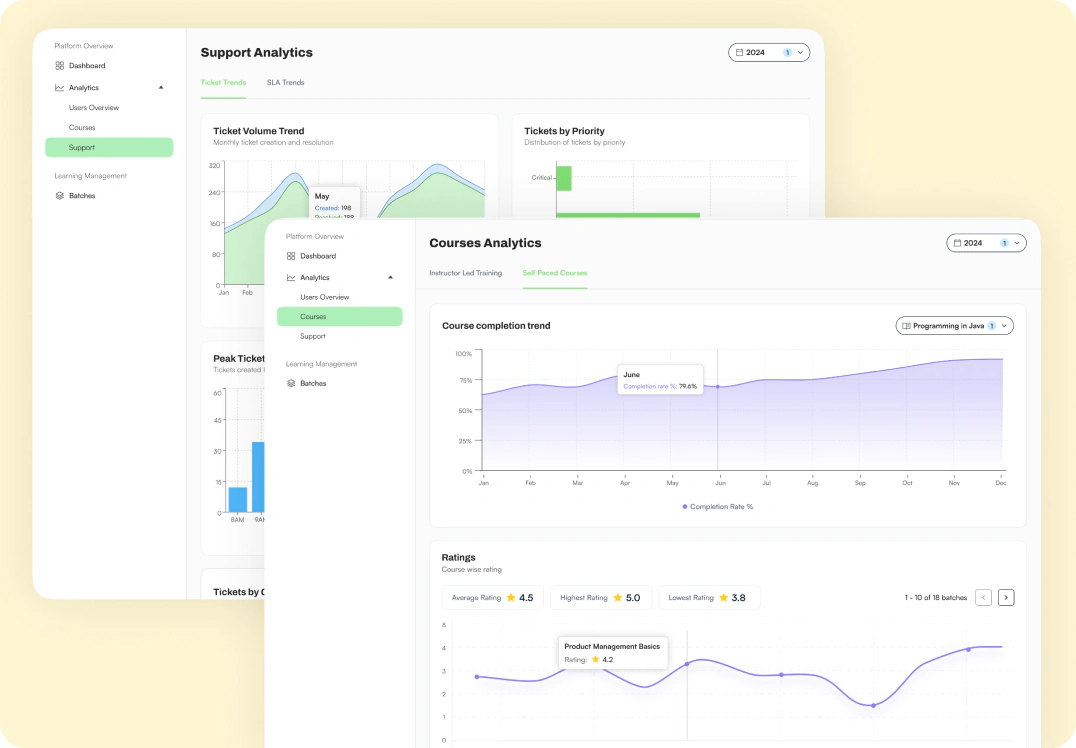
Task: Click Analytics chart icon in Courses Analytics sidebar
Action: 291,278
